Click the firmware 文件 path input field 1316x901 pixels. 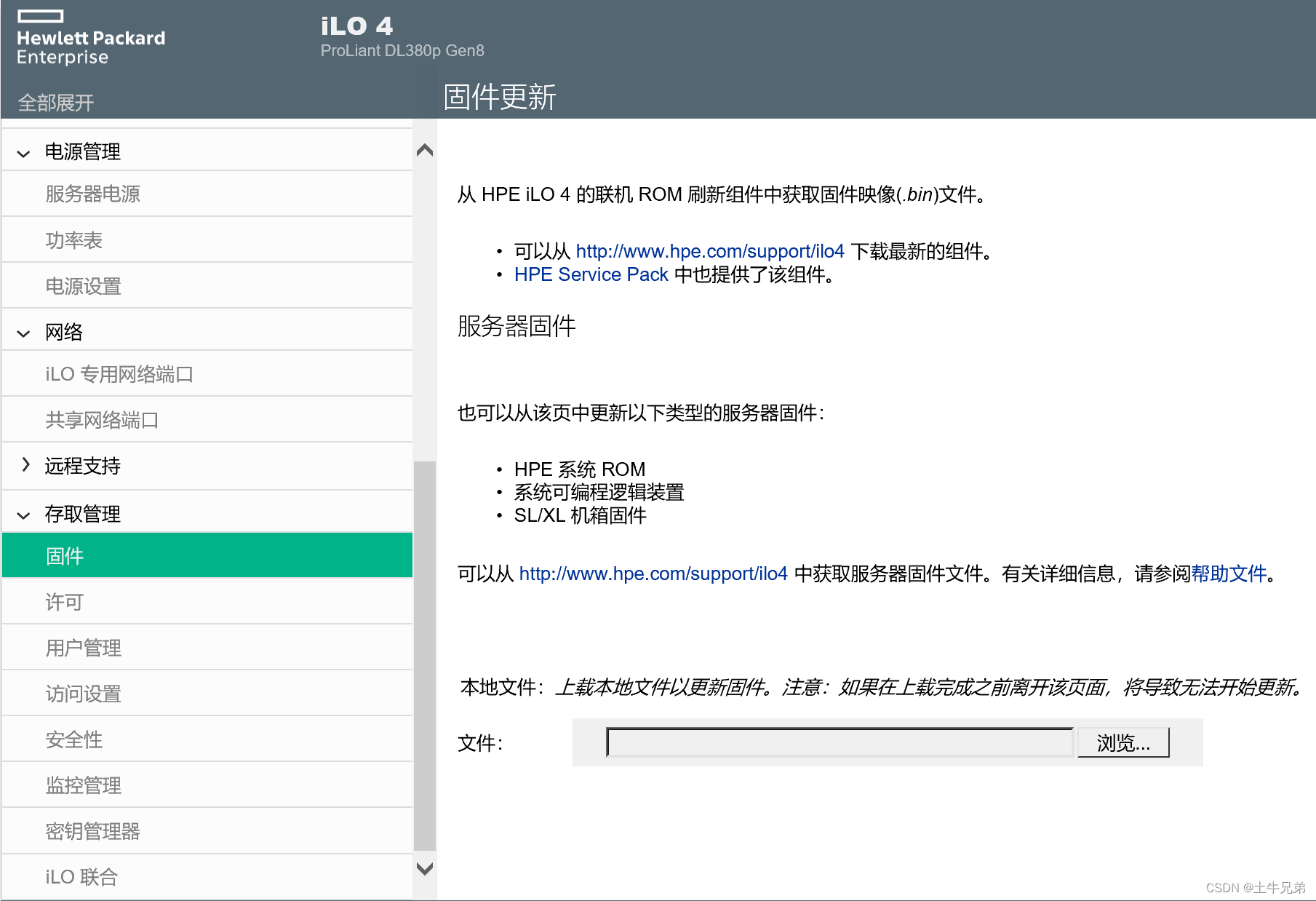coord(840,742)
